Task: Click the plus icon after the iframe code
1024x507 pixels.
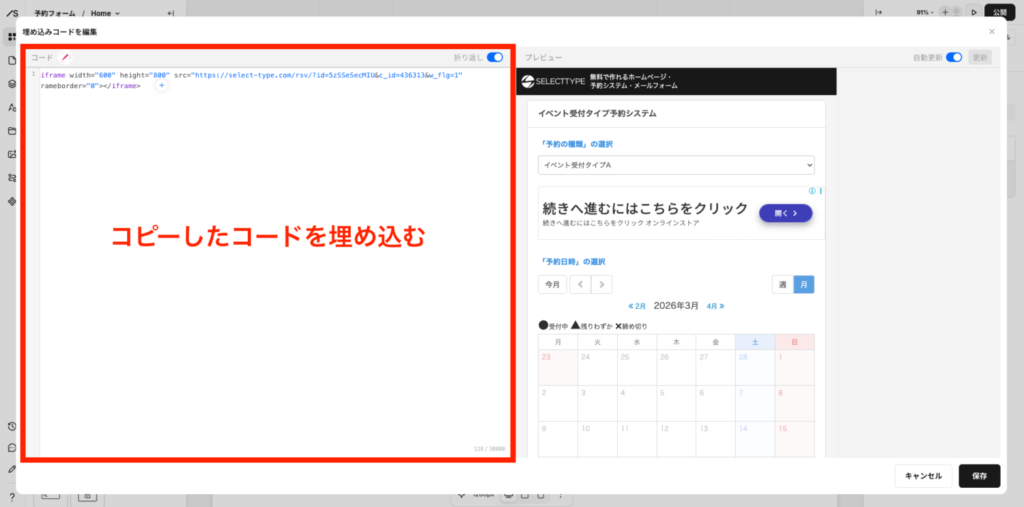Action: pos(161,86)
